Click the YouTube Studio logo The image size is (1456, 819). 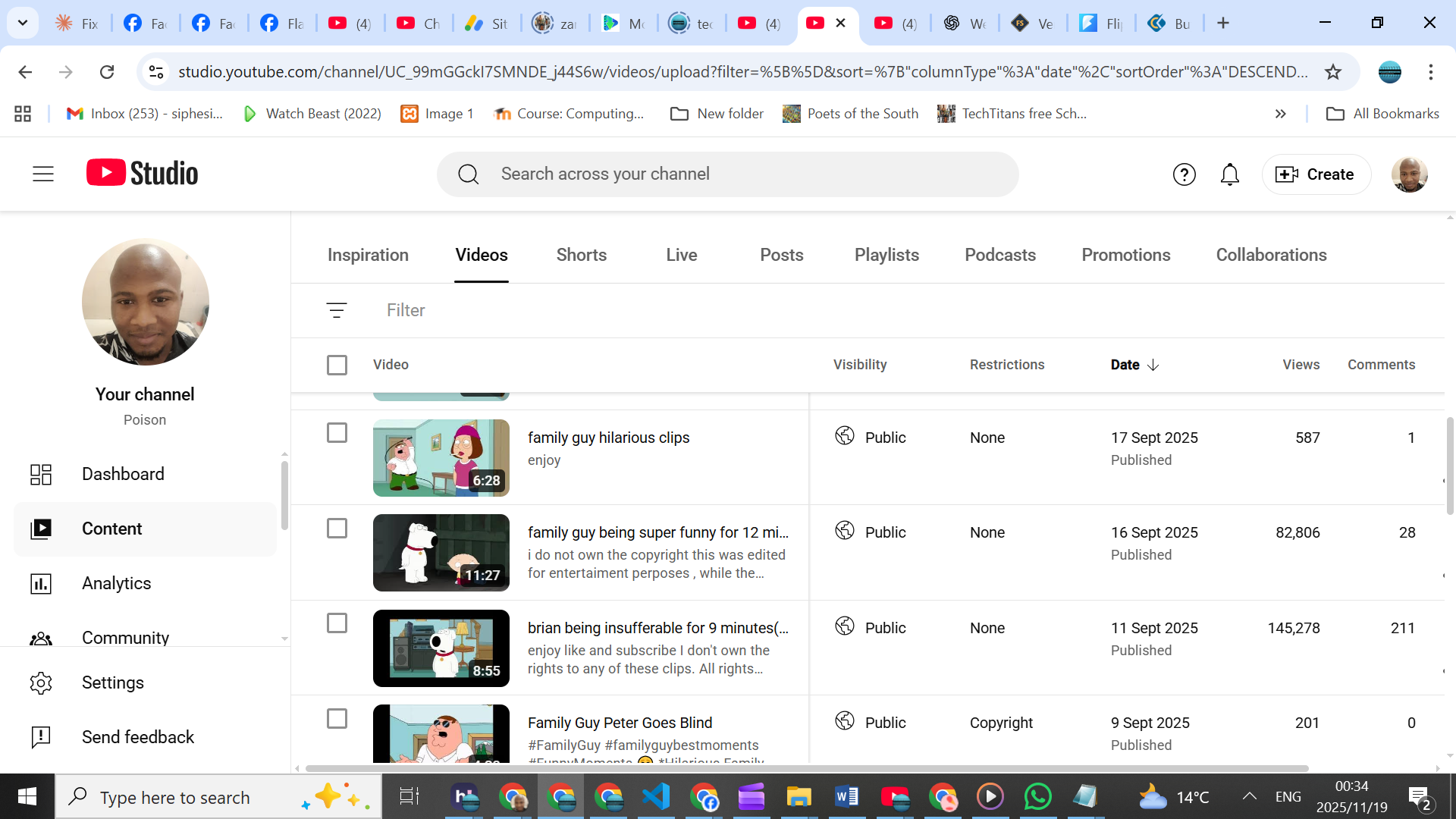pyautogui.click(x=143, y=174)
